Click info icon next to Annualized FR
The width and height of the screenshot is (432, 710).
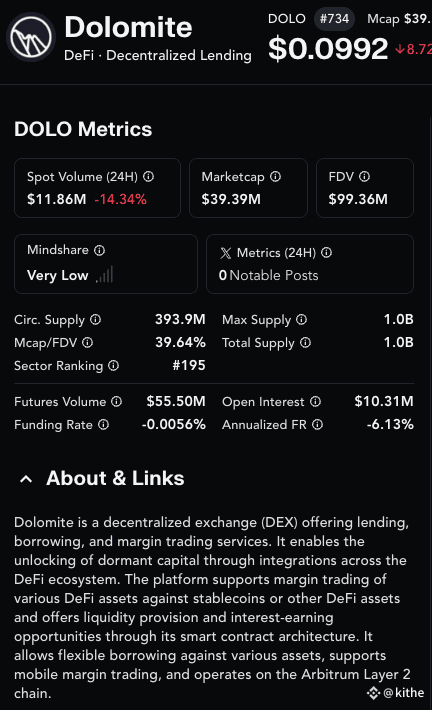318,425
